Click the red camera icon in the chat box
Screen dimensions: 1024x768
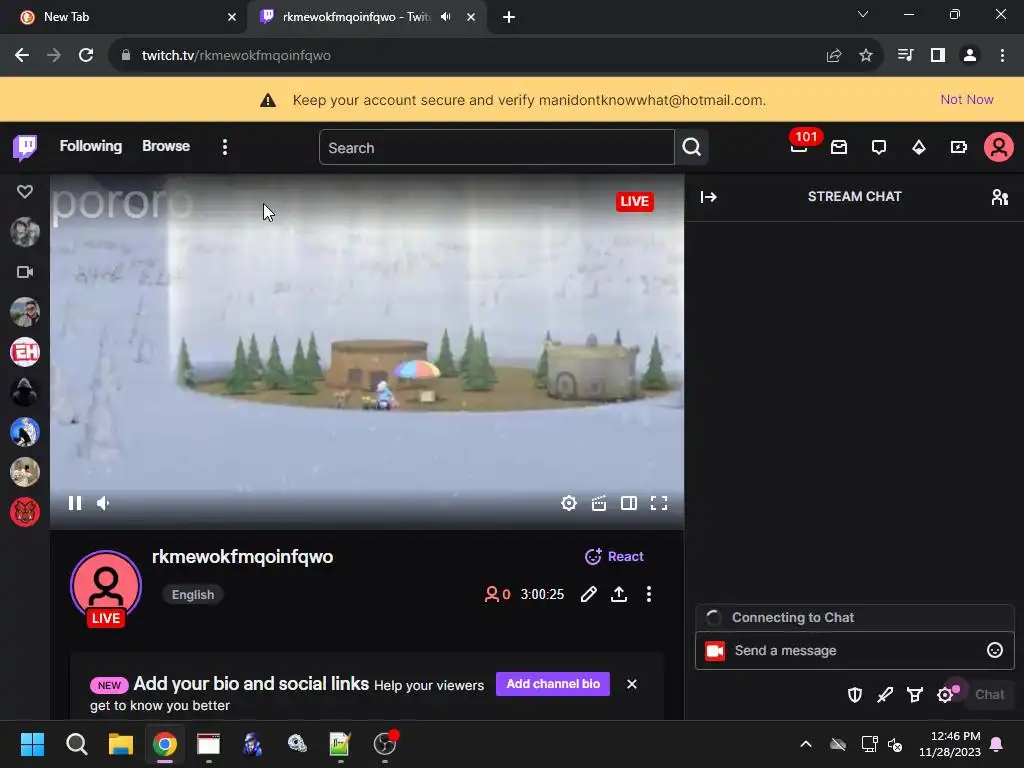coord(715,650)
